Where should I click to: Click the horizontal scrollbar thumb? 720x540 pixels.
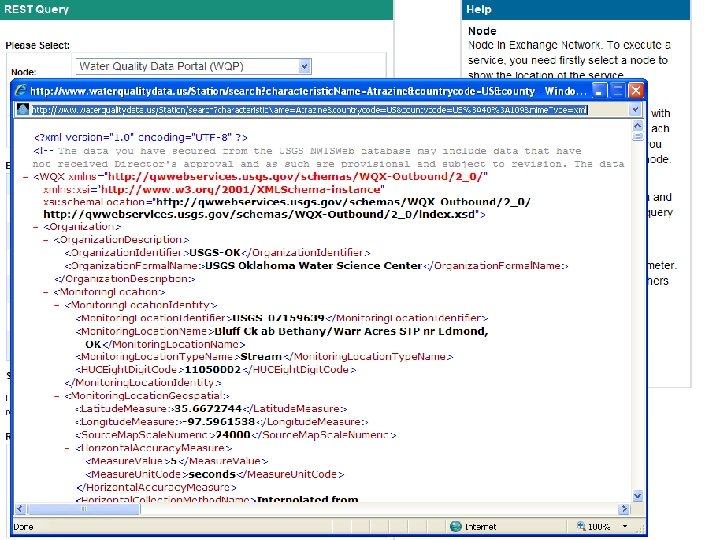click(x=83, y=509)
